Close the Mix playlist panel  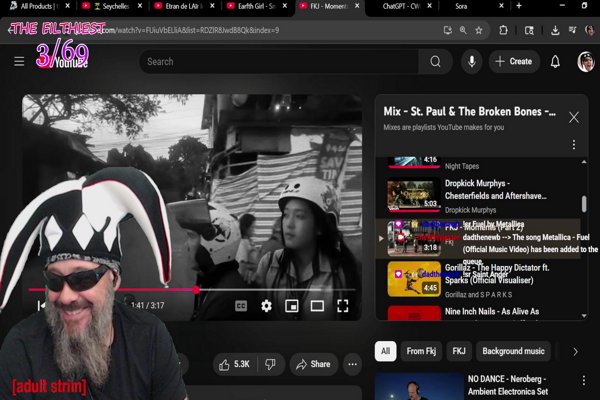pos(574,117)
